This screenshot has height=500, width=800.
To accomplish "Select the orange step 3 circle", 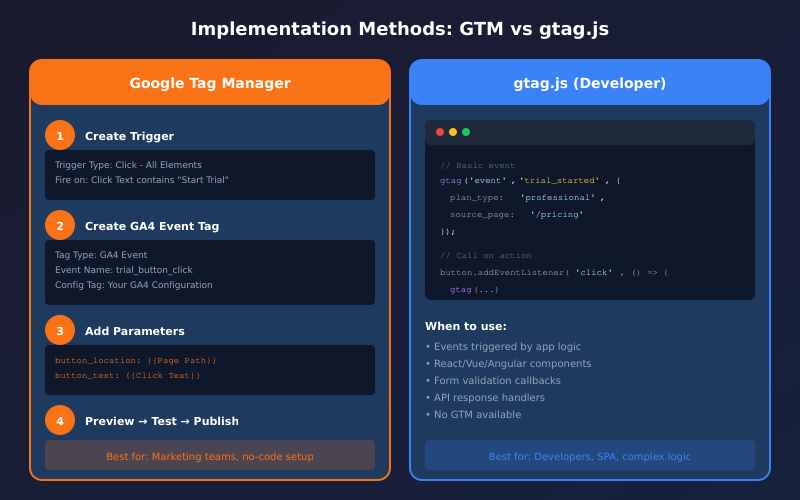I will point(60,330).
